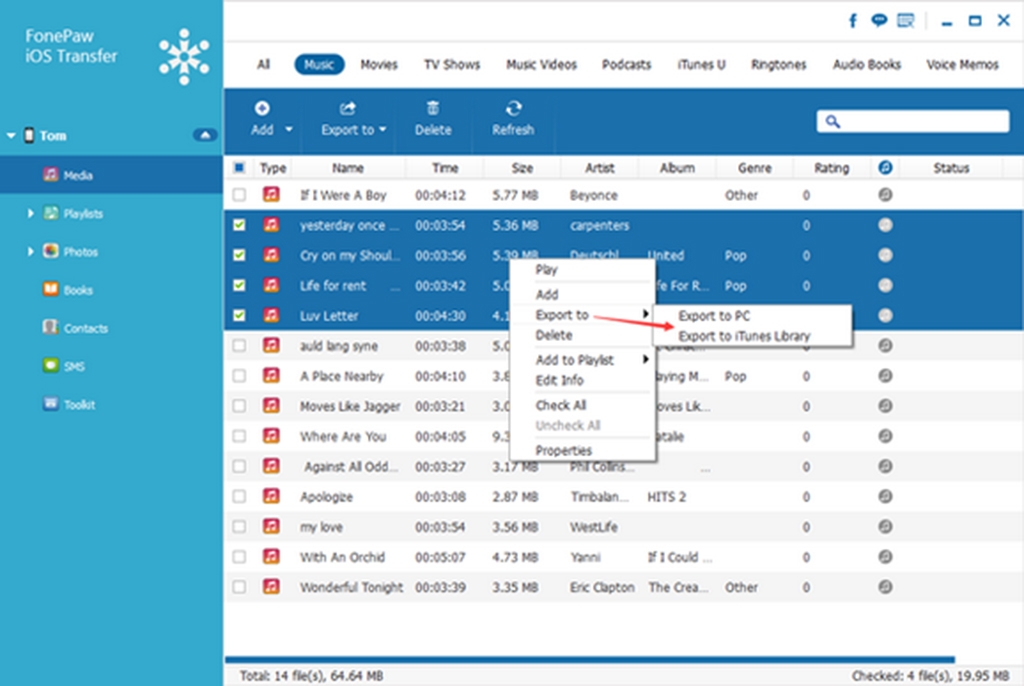Click the Refresh toolbar icon
Viewport: 1024px width, 686px height.
pyautogui.click(x=512, y=109)
